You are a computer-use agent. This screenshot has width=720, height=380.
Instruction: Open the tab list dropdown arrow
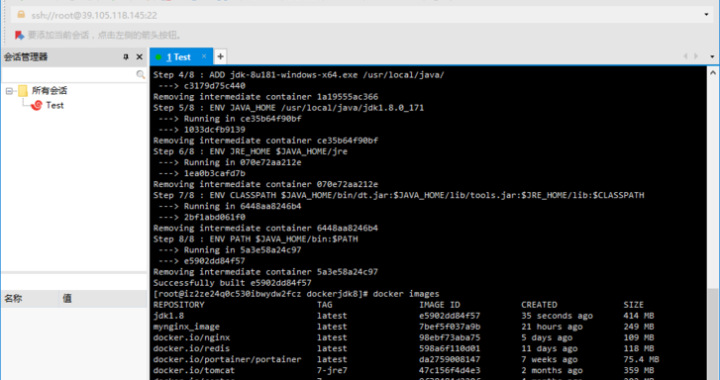pos(712,57)
